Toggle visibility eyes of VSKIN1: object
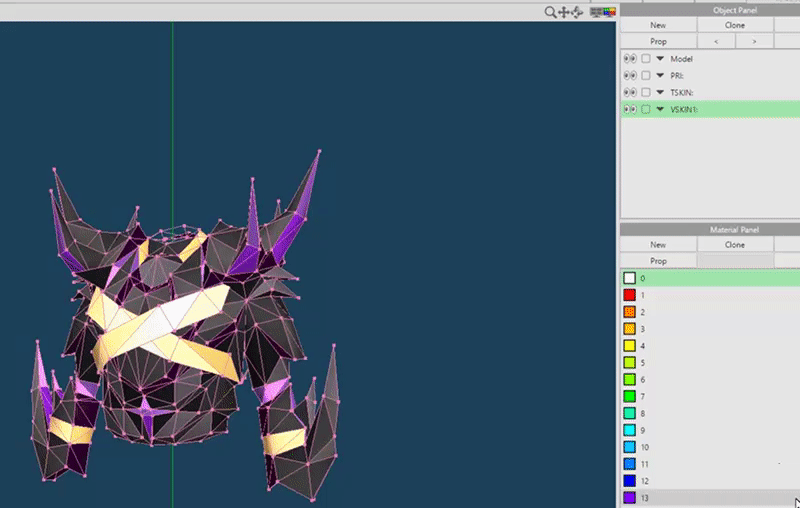 click(630, 109)
